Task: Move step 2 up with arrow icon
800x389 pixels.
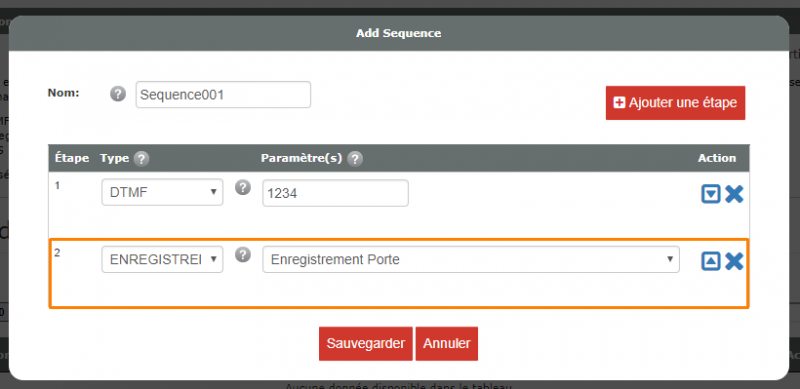Action: tap(711, 261)
